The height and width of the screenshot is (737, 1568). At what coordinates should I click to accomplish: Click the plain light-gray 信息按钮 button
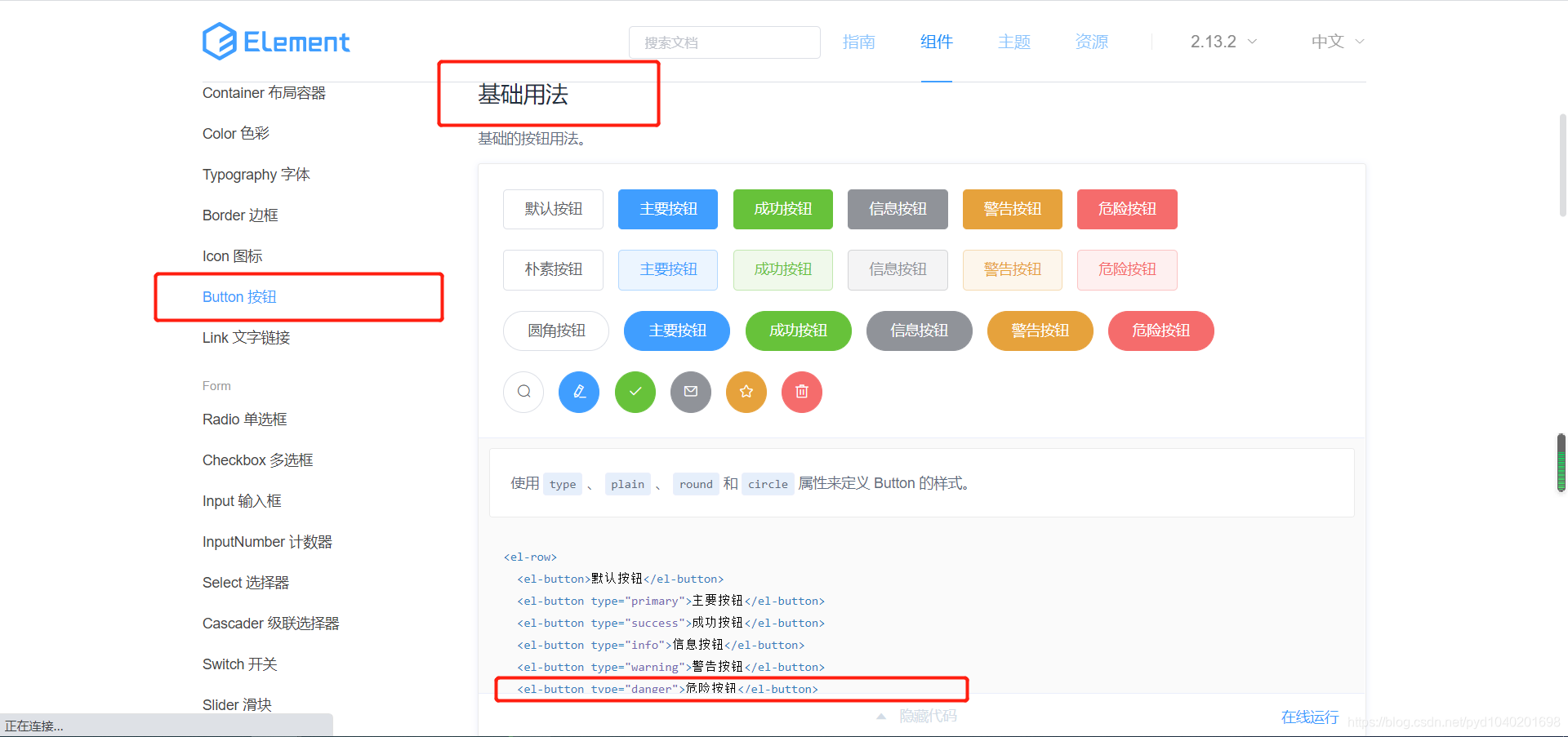898,270
